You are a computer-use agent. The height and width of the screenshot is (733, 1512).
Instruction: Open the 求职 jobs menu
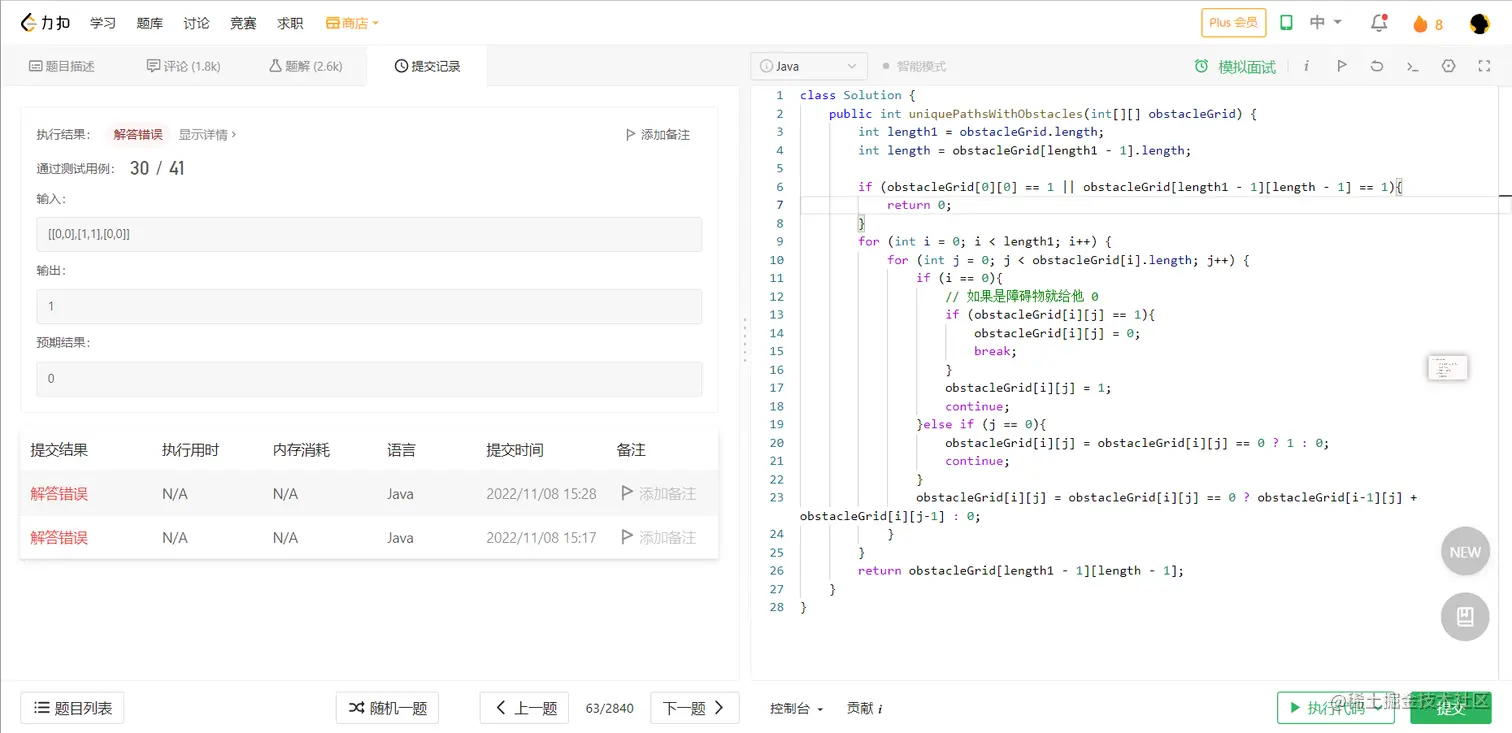pos(291,23)
